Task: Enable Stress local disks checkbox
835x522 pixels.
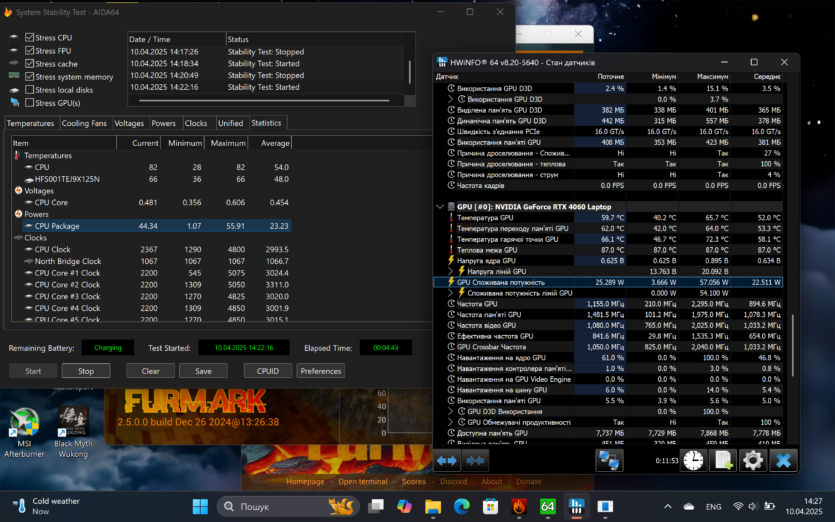Action: coord(30,89)
